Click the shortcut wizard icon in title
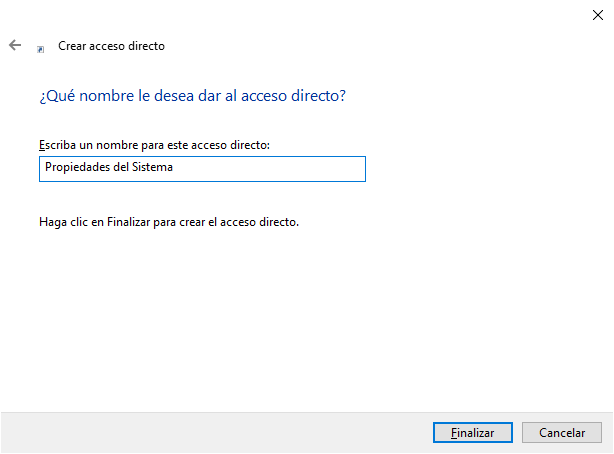 41,47
